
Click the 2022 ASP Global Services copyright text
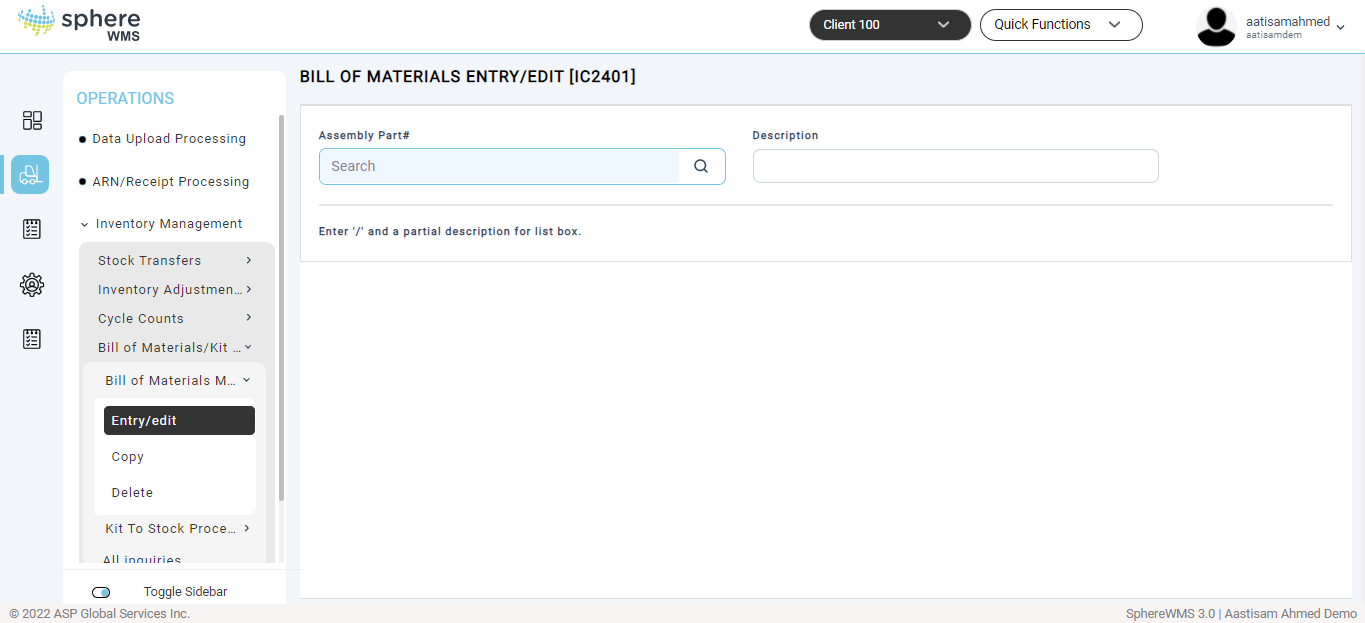click(99, 614)
